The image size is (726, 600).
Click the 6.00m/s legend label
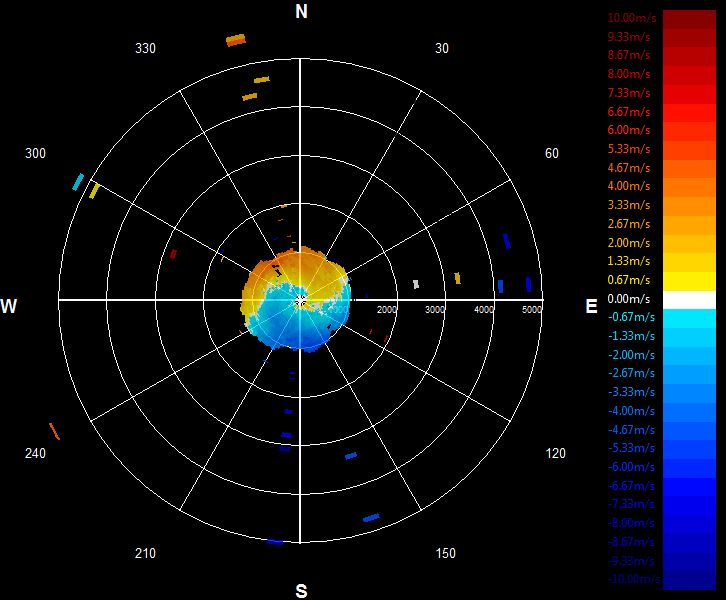[629, 130]
